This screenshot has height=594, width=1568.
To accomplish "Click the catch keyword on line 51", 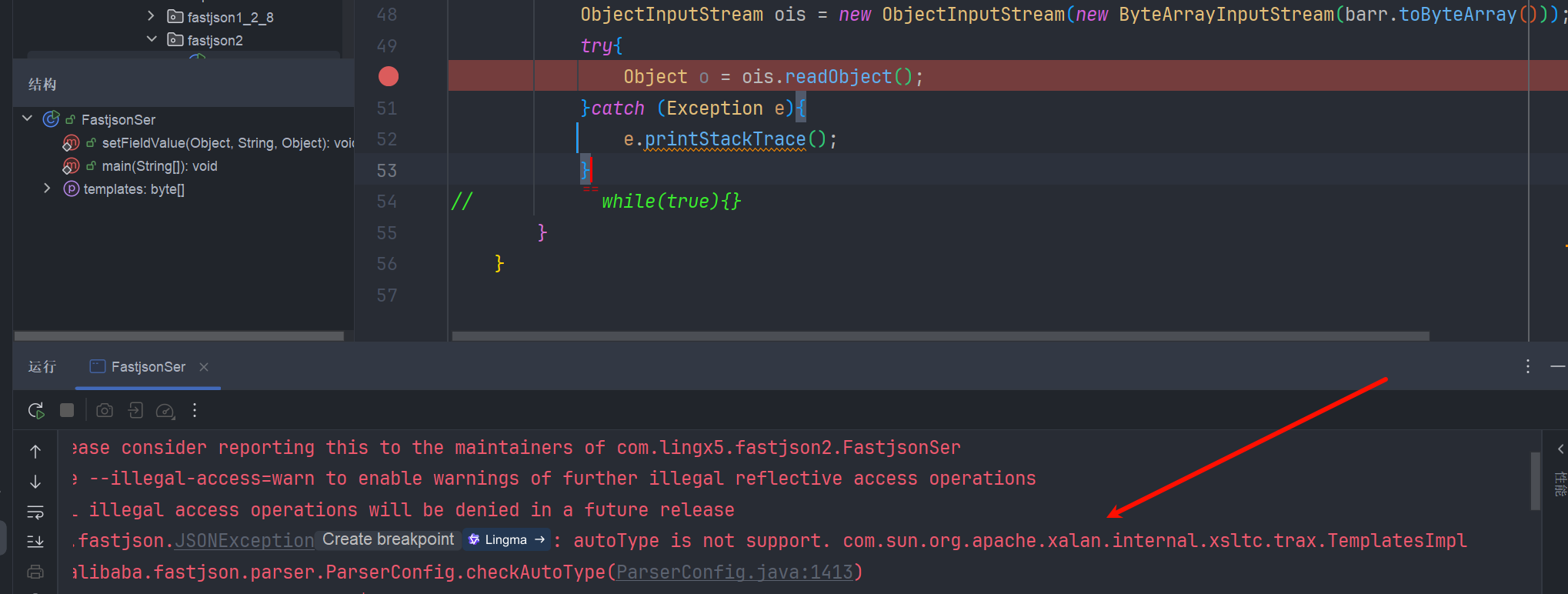I will pos(618,108).
